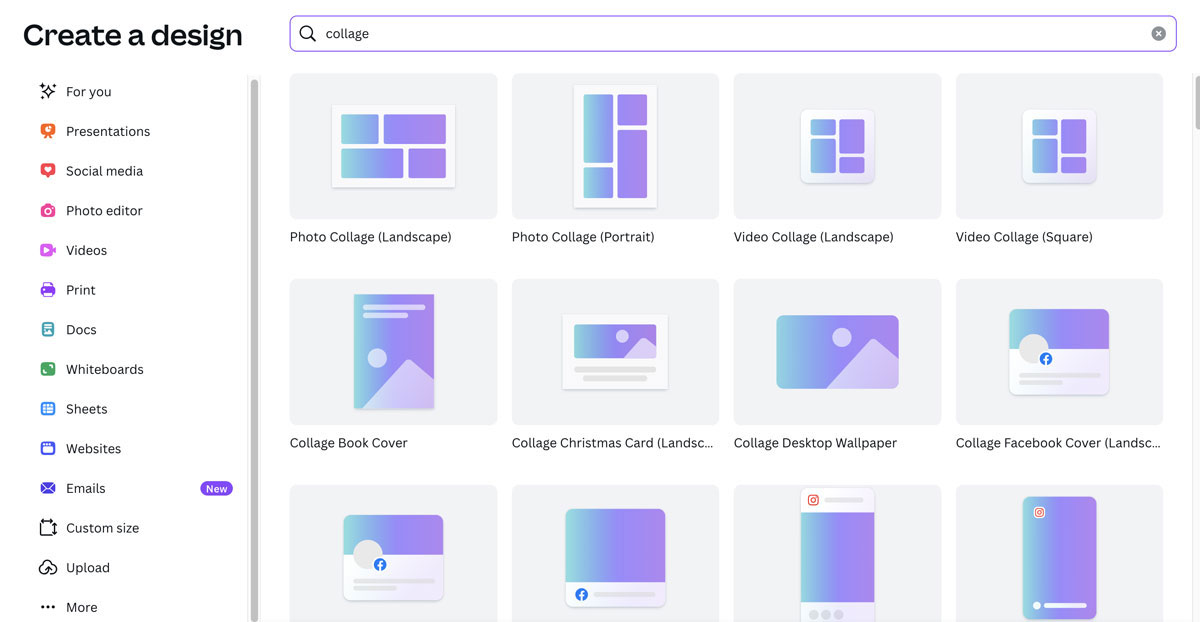Select Photo Collage (Landscape) template
The height and width of the screenshot is (622, 1200).
[393, 147]
